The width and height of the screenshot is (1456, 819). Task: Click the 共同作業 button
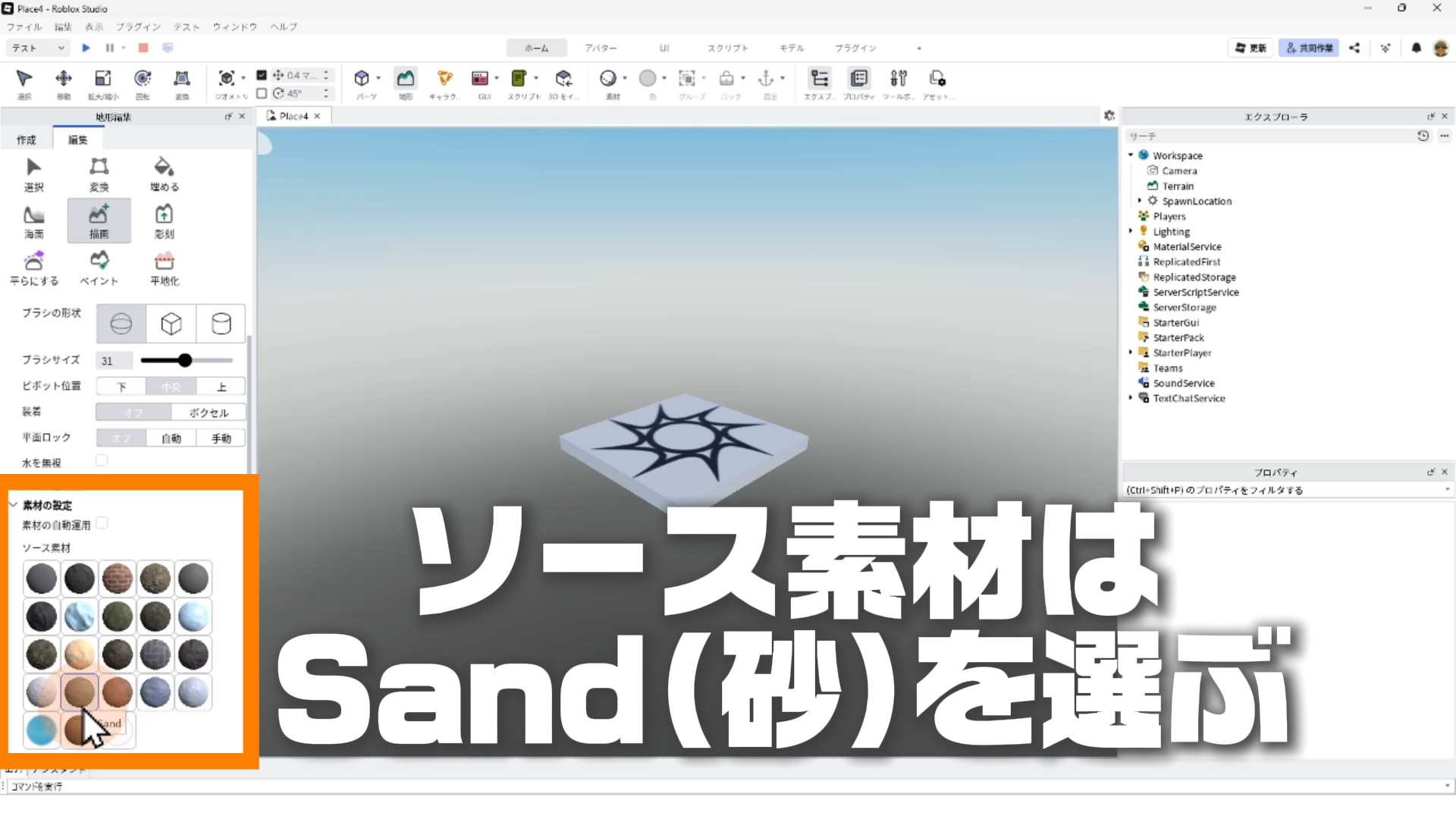(1309, 48)
